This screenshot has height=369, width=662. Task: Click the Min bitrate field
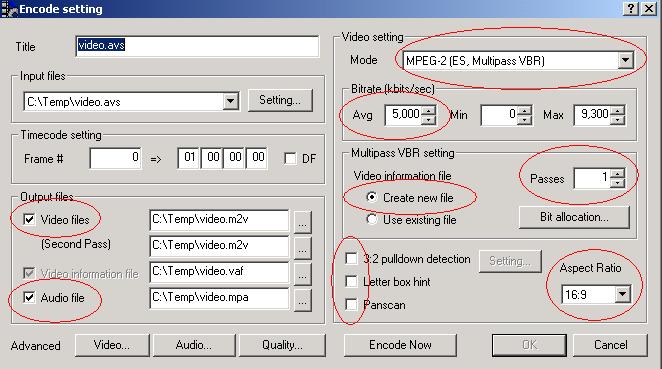[499, 114]
